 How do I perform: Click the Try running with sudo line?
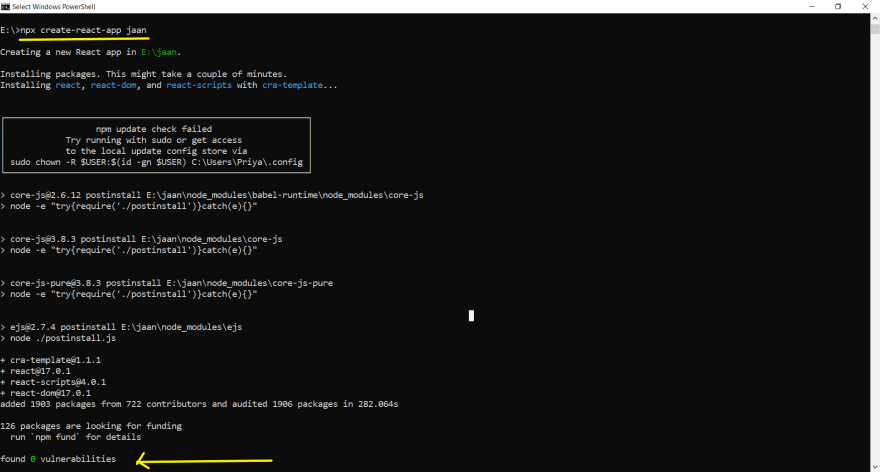tap(154, 140)
